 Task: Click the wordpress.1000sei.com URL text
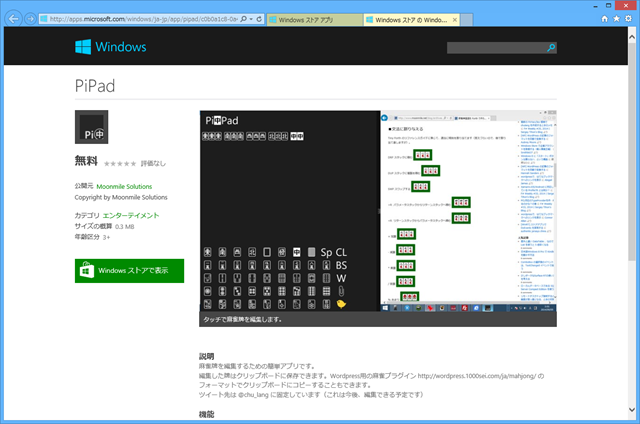477,376
